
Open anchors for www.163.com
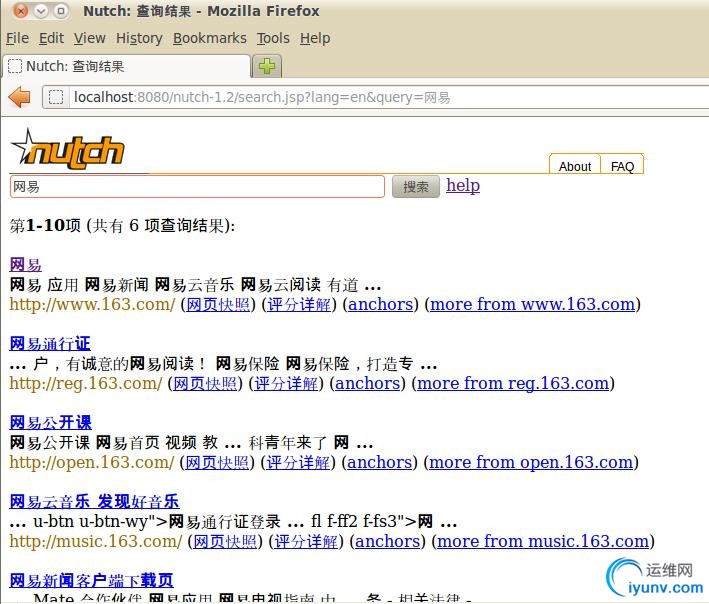pos(381,305)
